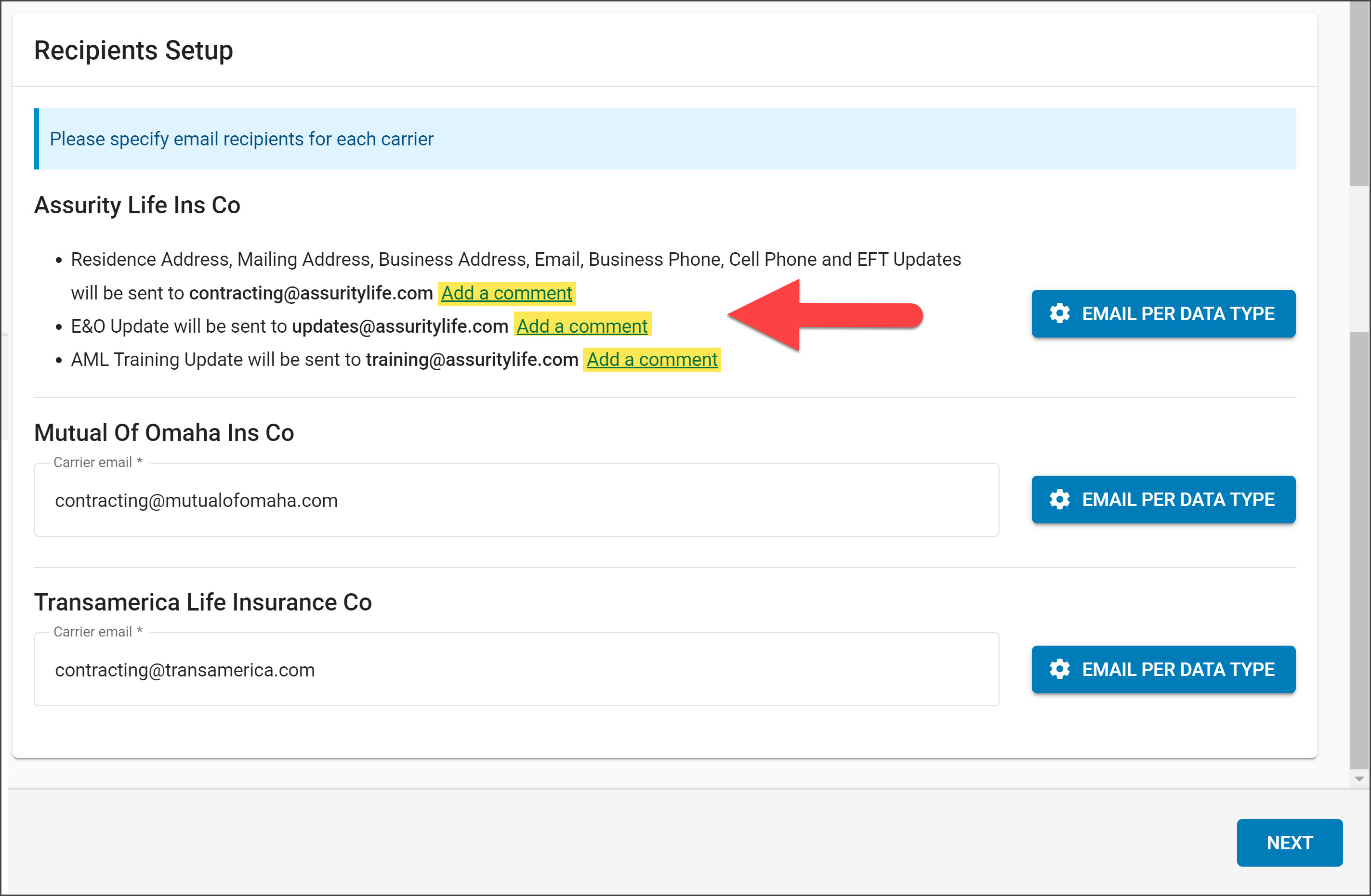This screenshot has height=896, width=1371.
Task: Click the email text contracting@mutualofomaha.com
Action: (x=196, y=500)
